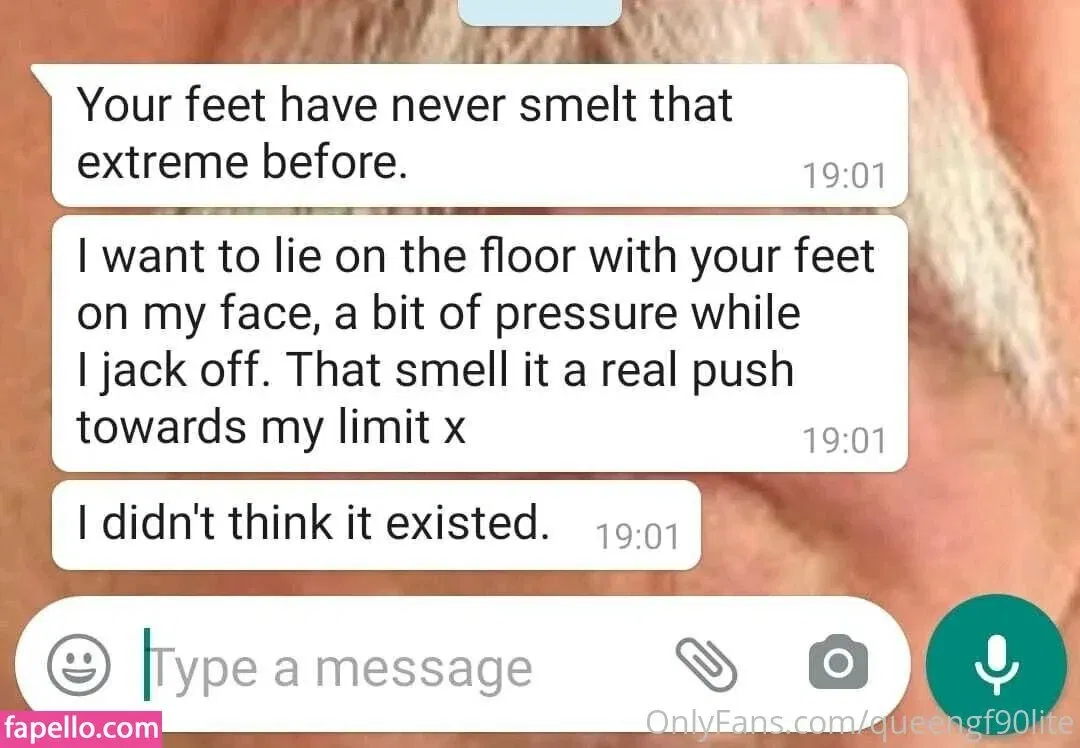Click the 'on my face' line of text
This screenshot has height=748, width=1080.
438,314
